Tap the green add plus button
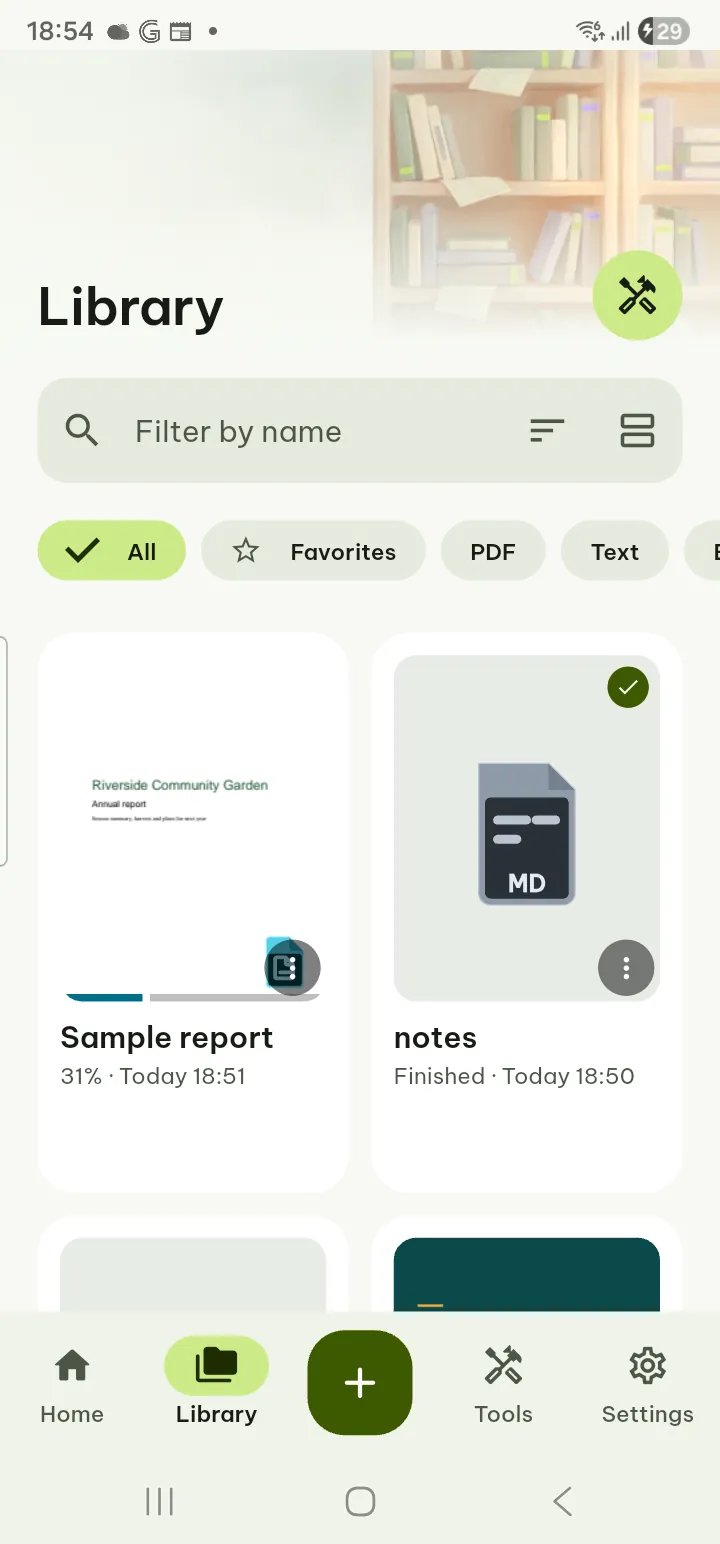Viewport: 720px width, 1544px height. [x=360, y=1383]
